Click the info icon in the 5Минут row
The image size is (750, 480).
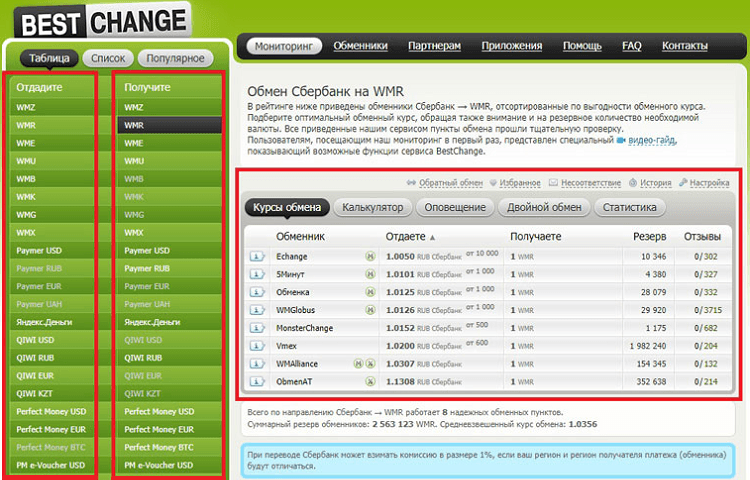click(x=257, y=274)
